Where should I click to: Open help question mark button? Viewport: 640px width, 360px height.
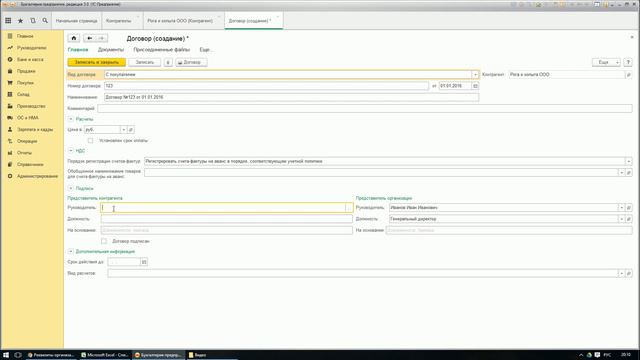pos(628,62)
